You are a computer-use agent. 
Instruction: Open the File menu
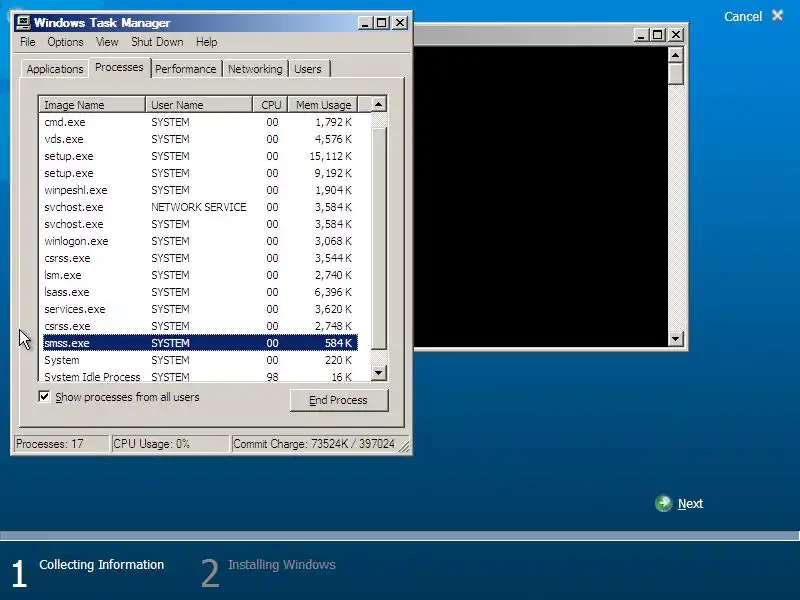28,42
